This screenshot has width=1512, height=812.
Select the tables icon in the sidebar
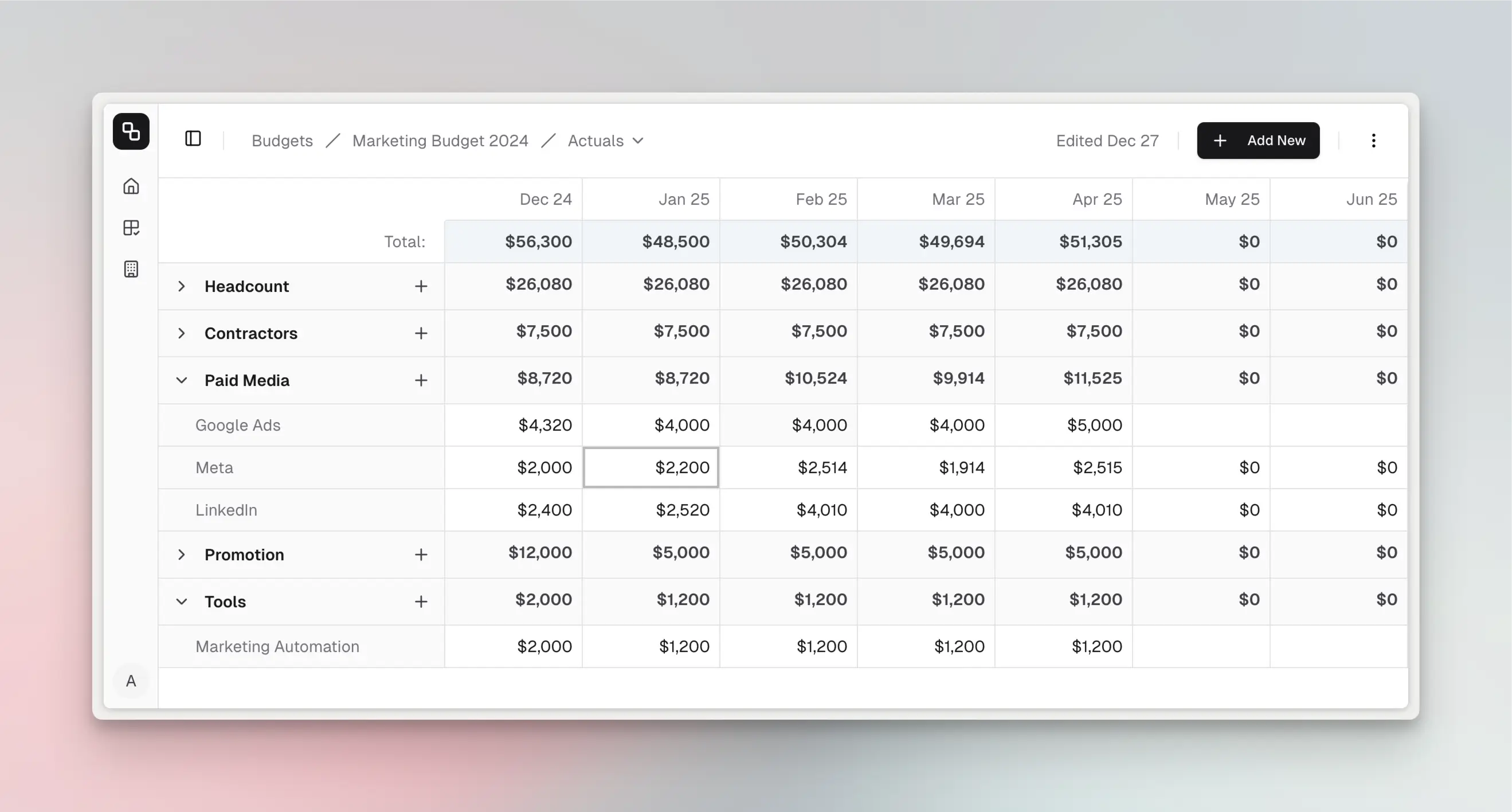(131, 228)
